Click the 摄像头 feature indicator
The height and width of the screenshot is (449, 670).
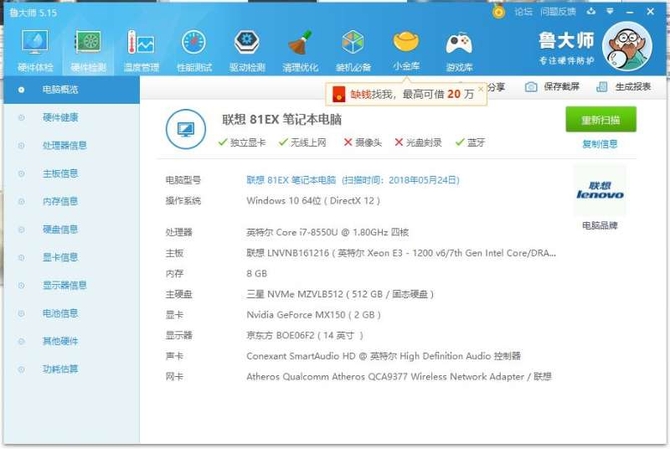click(x=363, y=143)
